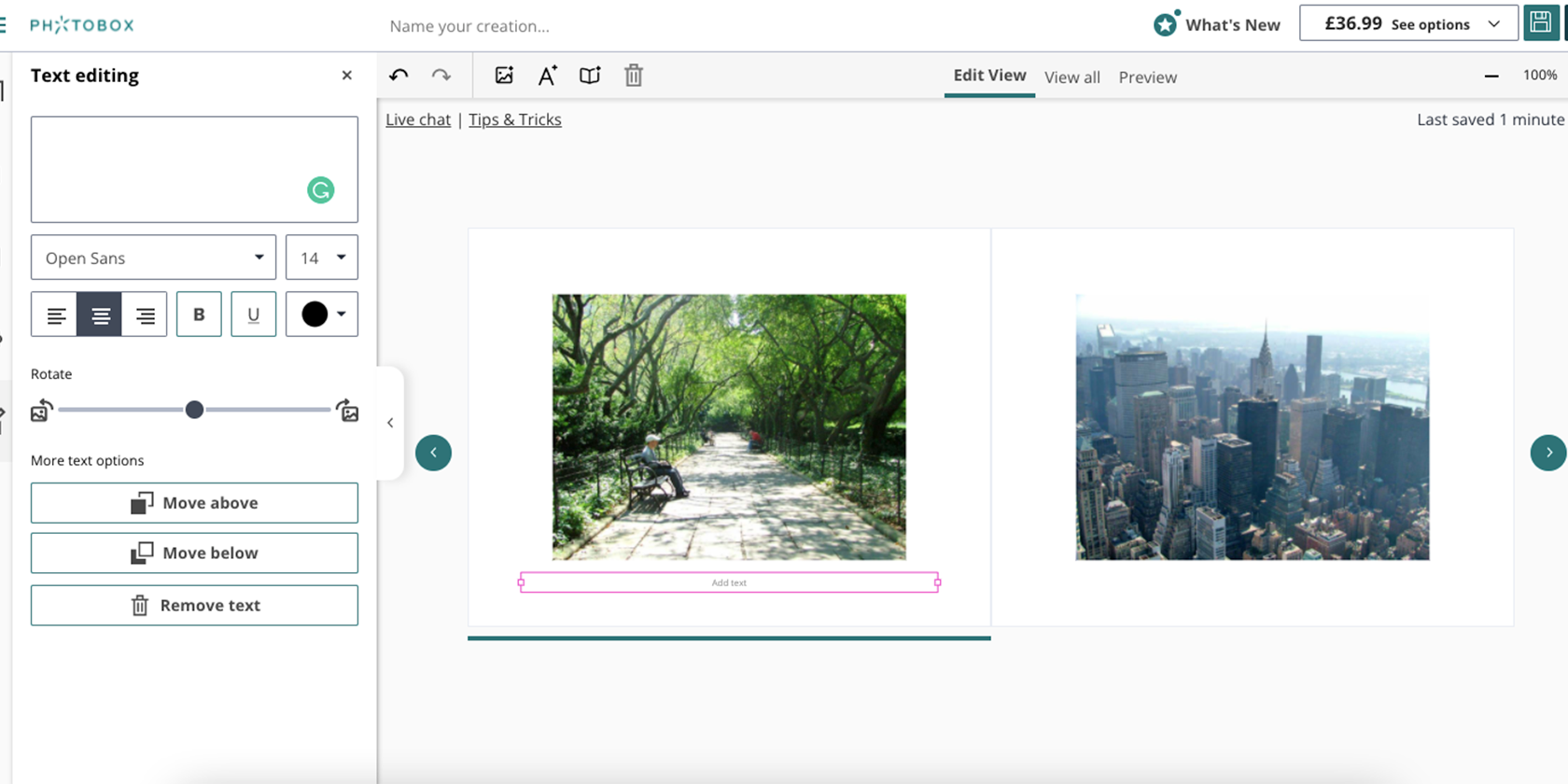Click the redo arrow icon
Screen dimensions: 1568x784
pos(441,76)
